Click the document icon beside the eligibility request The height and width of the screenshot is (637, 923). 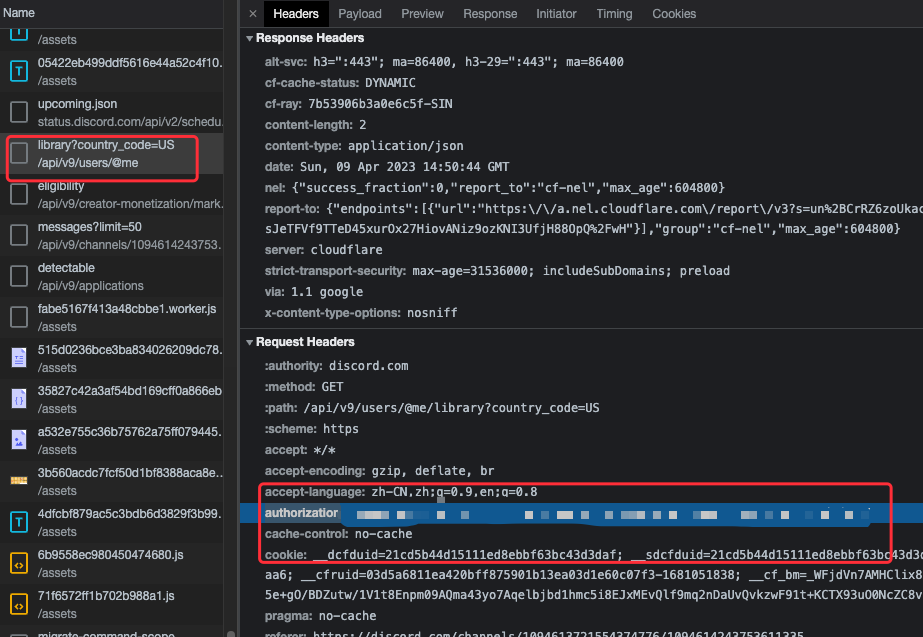click(x=17, y=194)
